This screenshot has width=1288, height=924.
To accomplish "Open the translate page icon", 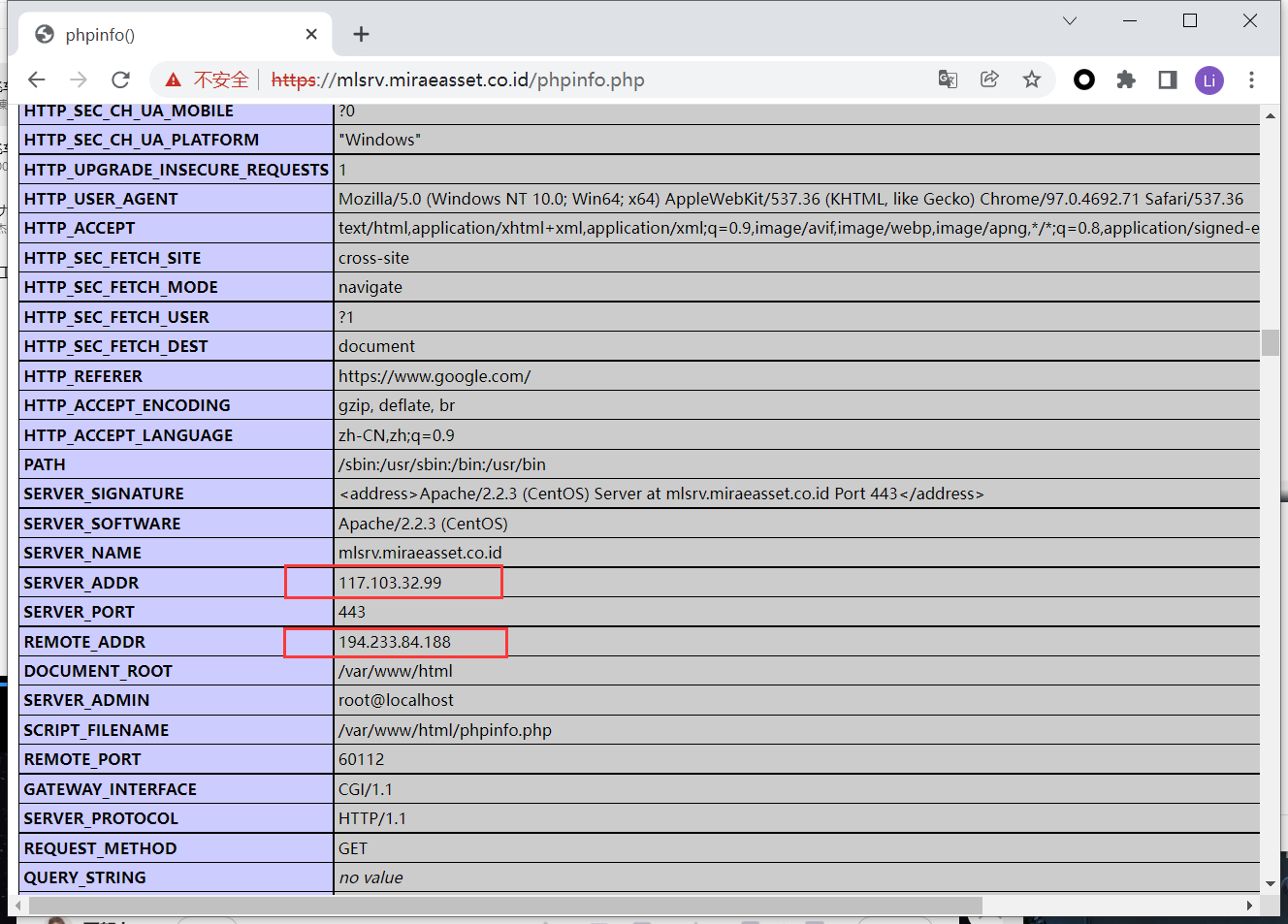I will tap(948, 80).
